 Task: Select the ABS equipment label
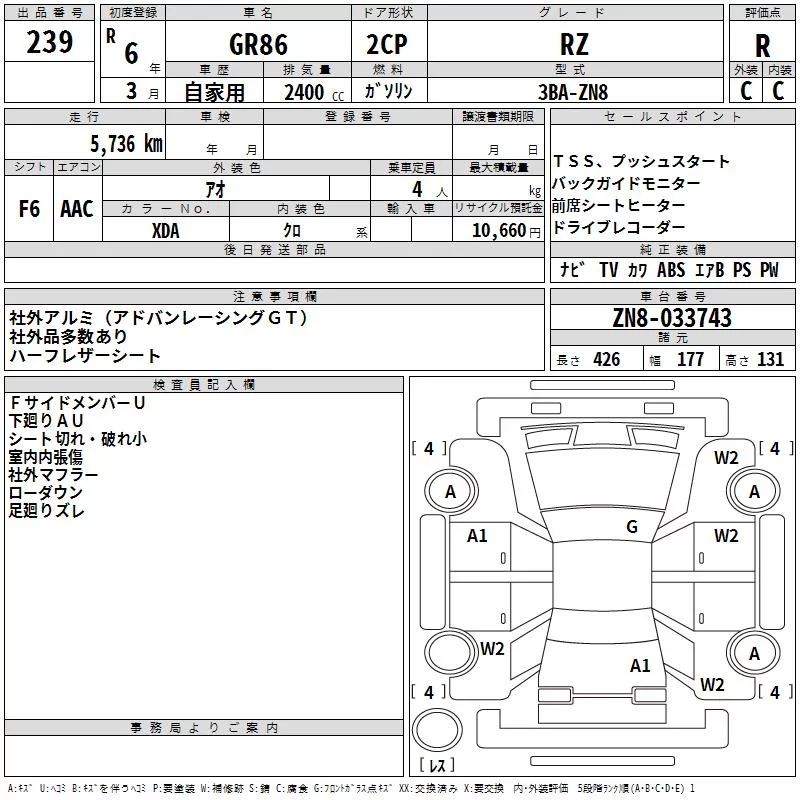click(x=671, y=270)
